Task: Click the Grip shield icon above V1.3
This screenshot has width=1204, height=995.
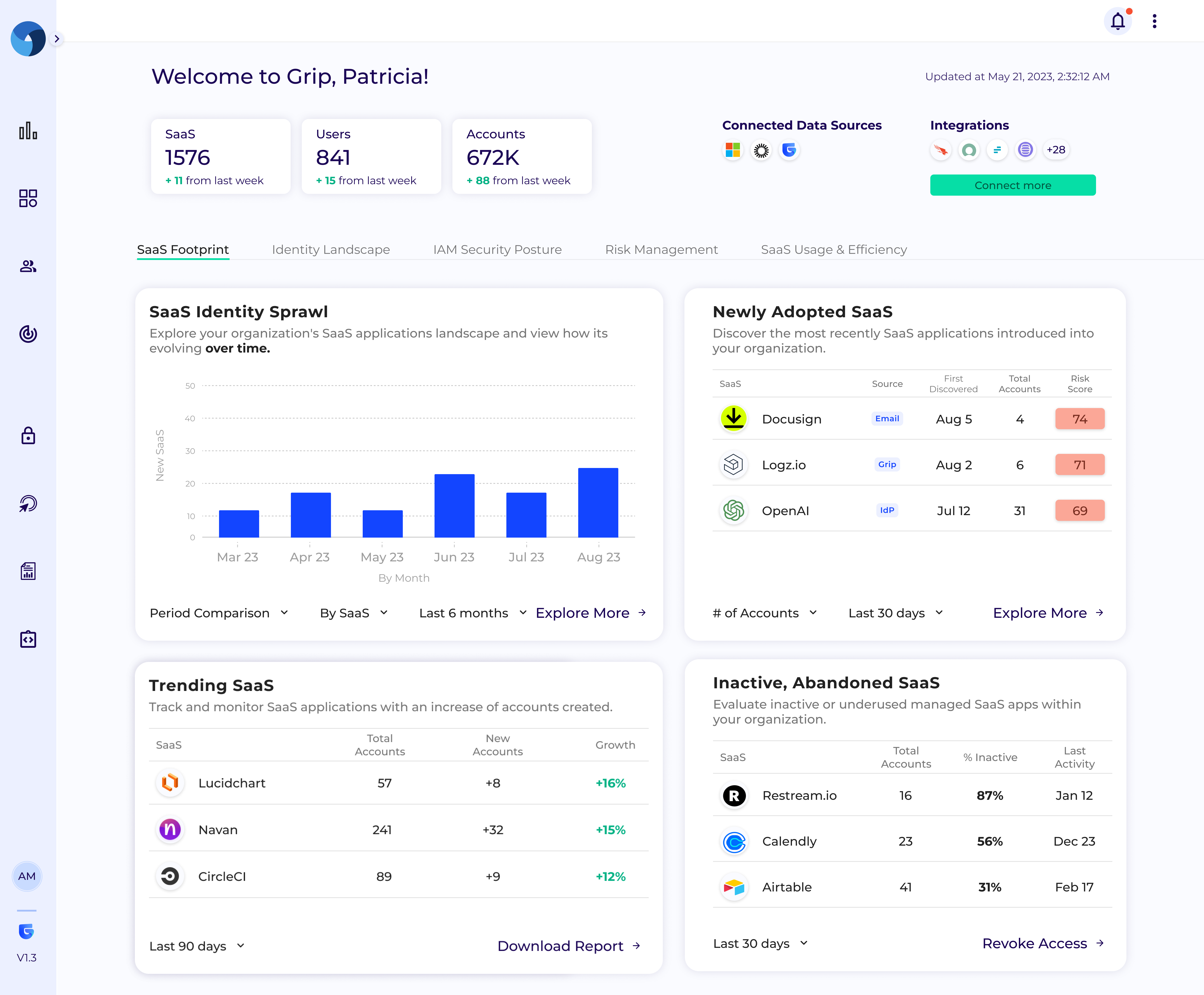Action: pos(26,931)
